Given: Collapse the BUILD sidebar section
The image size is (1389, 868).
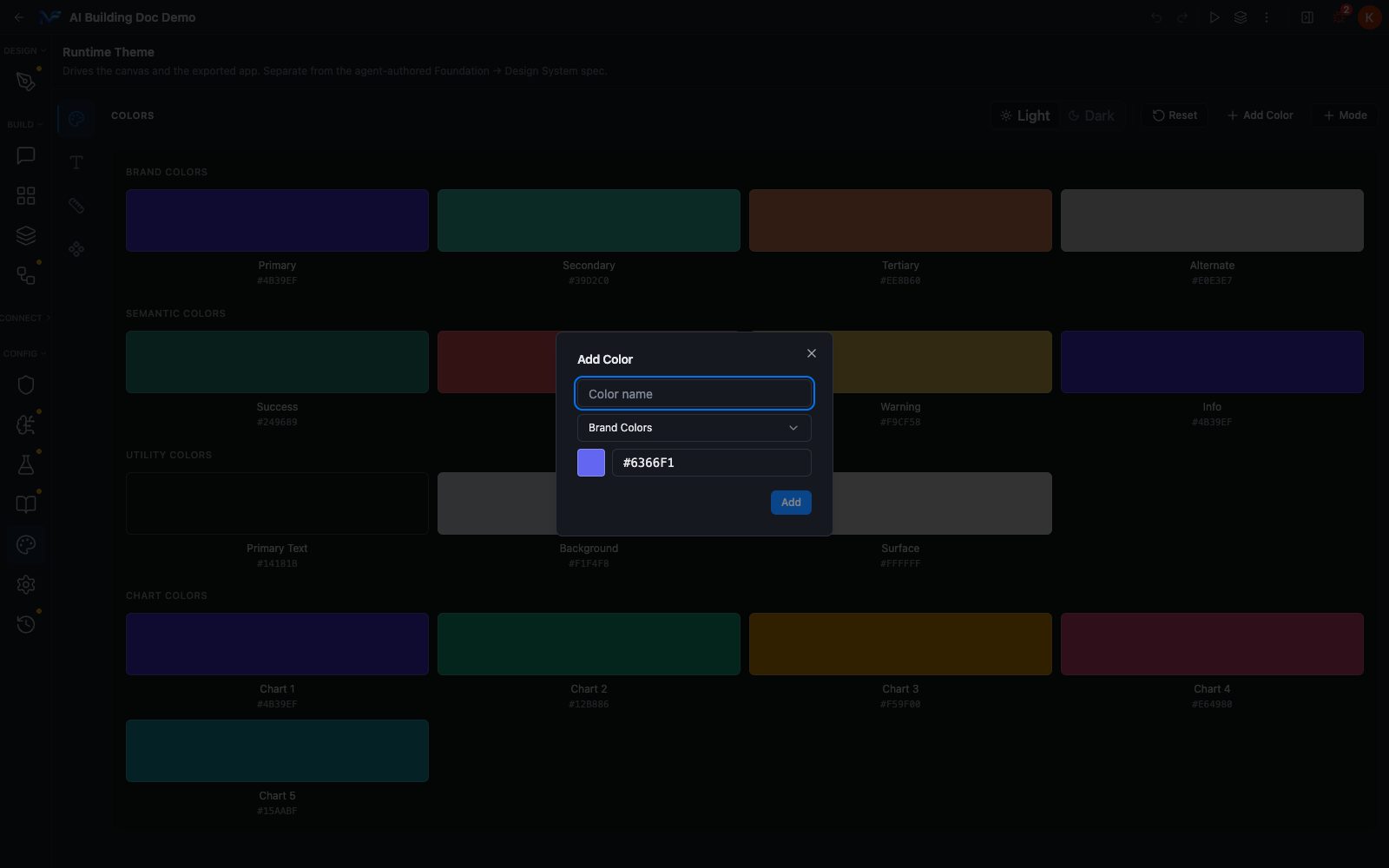Looking at the screenshot, I should tap(24, 125).
